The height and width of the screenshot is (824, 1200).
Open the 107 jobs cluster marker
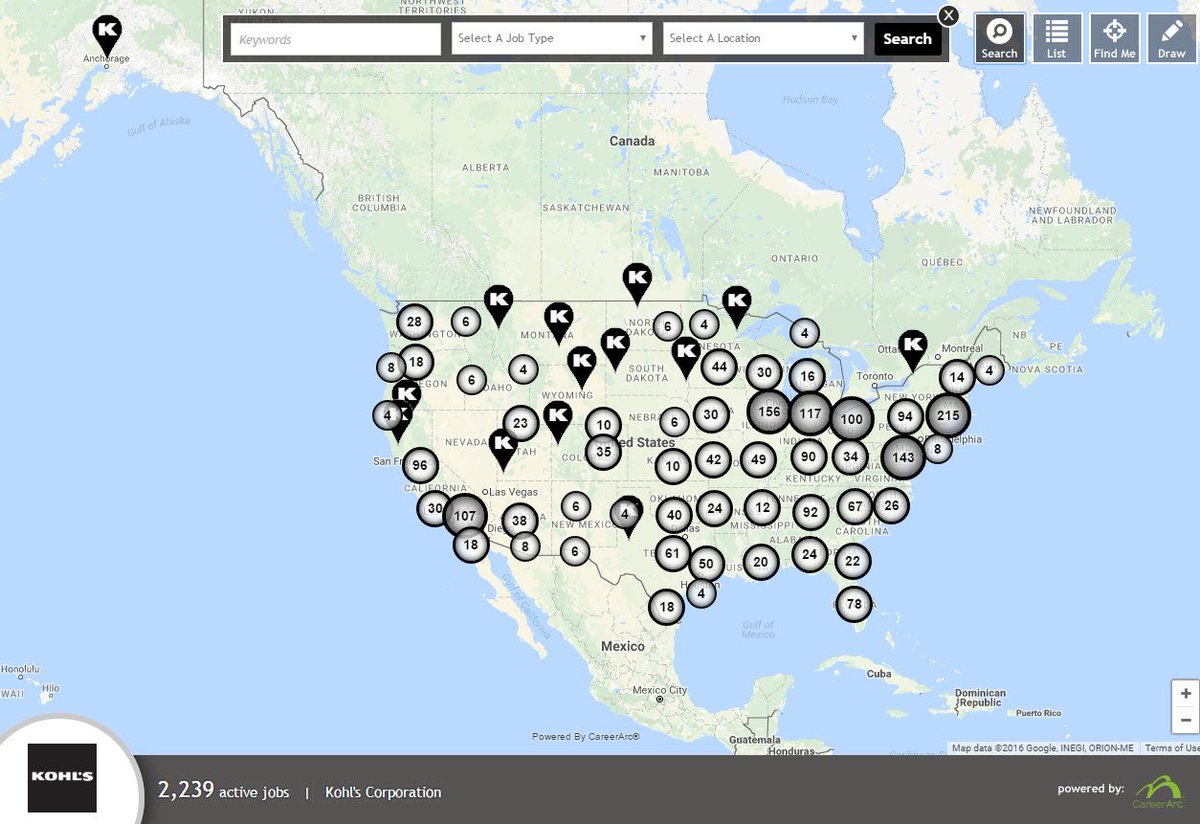[464, 517]
